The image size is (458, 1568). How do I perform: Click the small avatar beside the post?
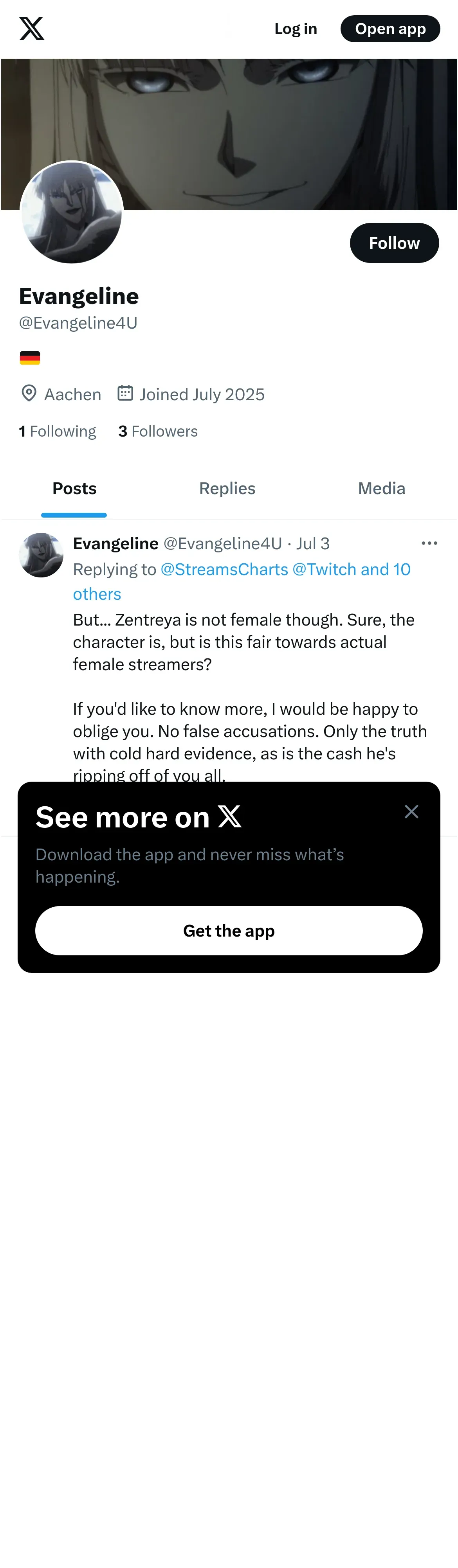tap(41, 555)
